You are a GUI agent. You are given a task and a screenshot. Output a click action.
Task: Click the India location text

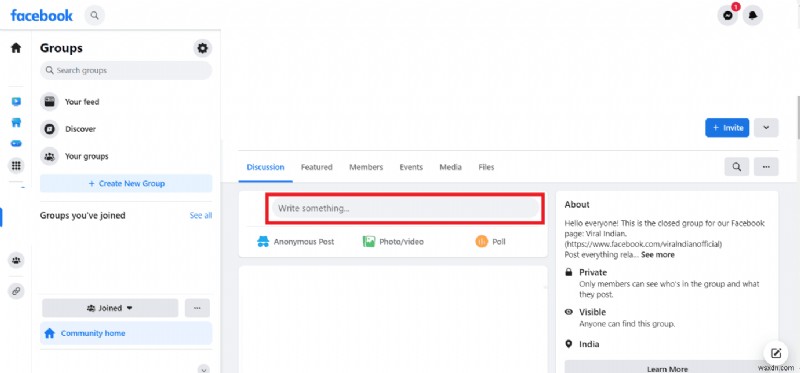[x=589, y=344]
